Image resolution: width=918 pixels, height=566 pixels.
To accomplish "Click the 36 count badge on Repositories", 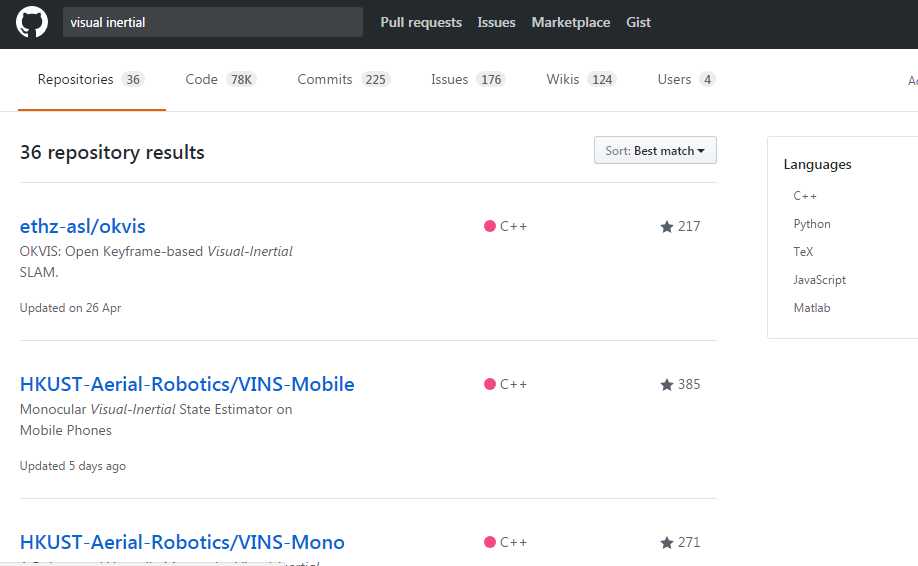I will point(133,80).
